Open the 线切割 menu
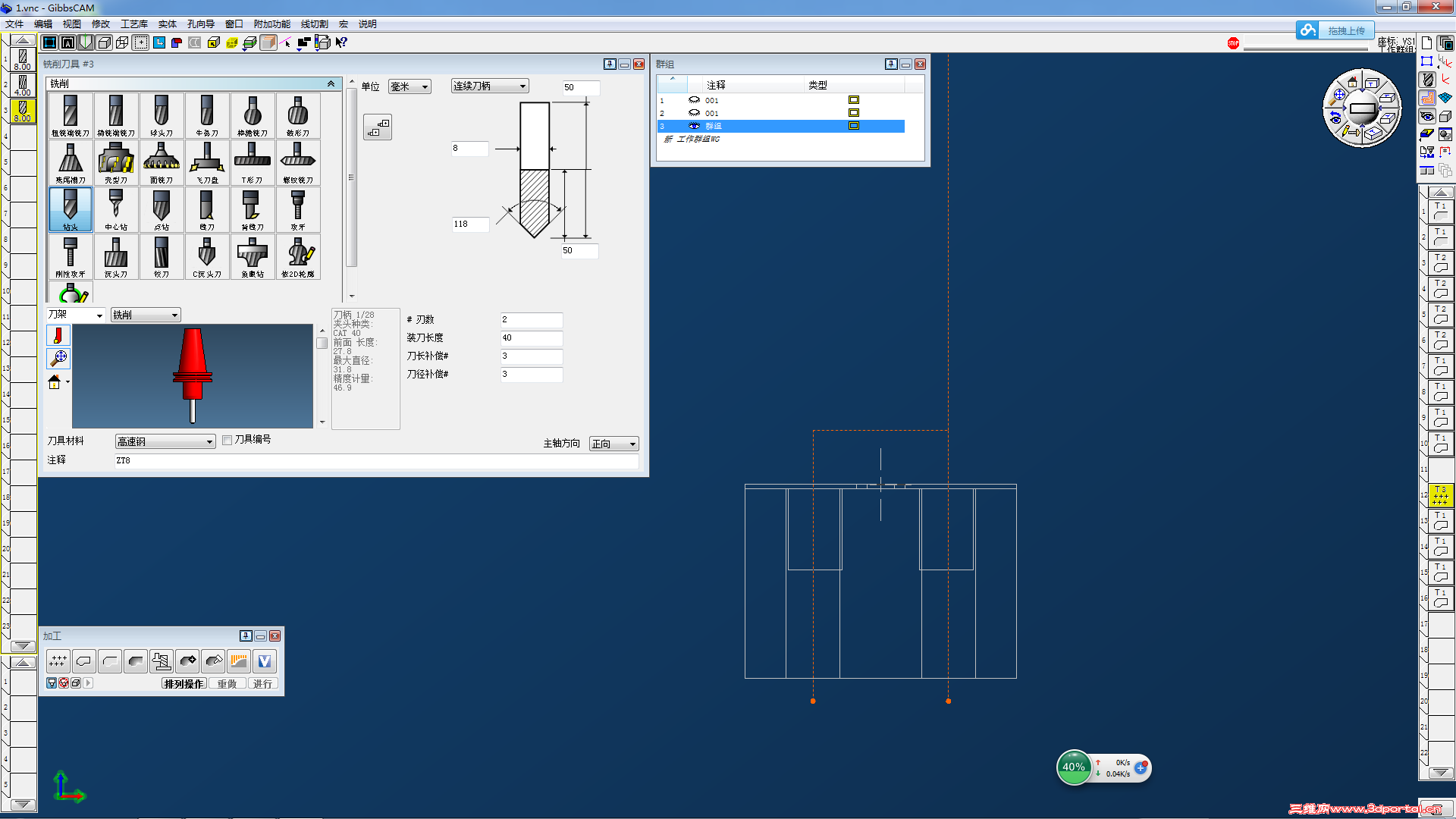 pyautogui.click(x=314, y=24)
